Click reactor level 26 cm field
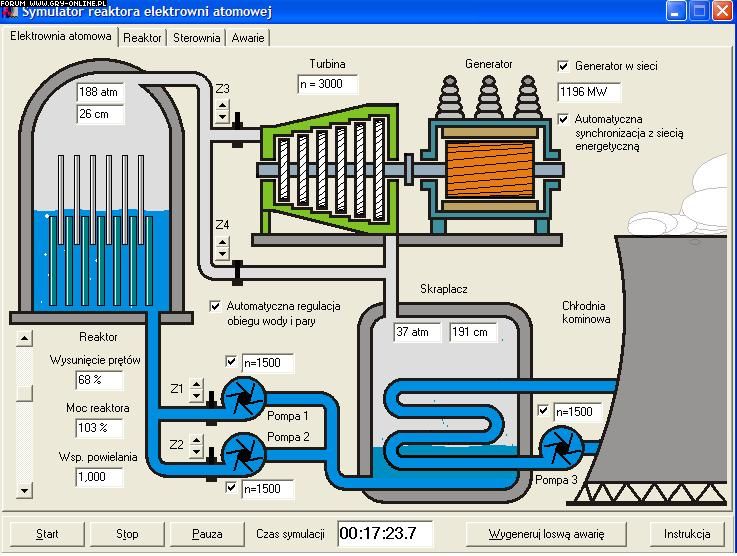Viewport: 737px width, 556px height. pos(100,114)
